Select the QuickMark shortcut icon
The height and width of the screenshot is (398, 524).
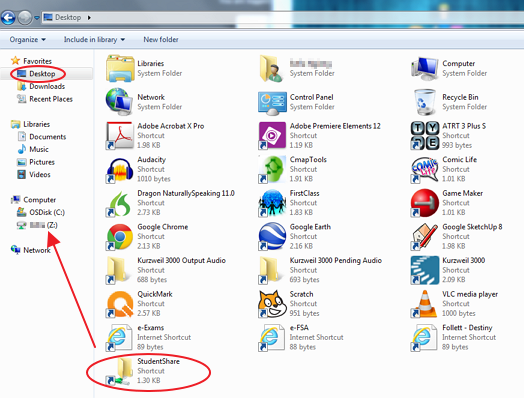click(x=119, y=304)
